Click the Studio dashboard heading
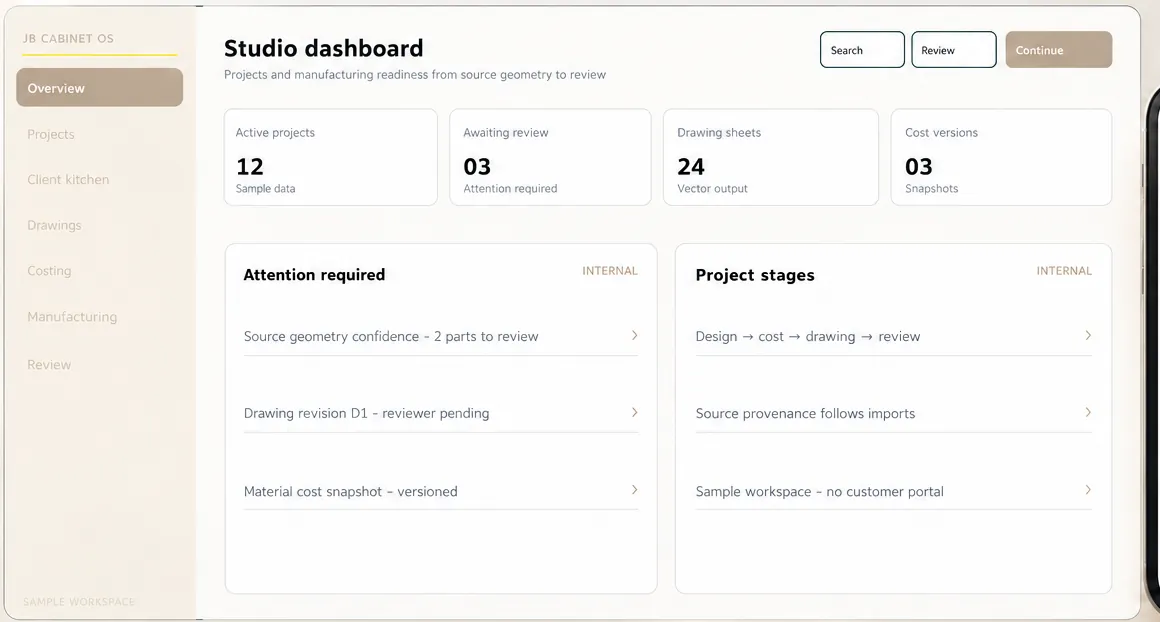 (323, 48)
